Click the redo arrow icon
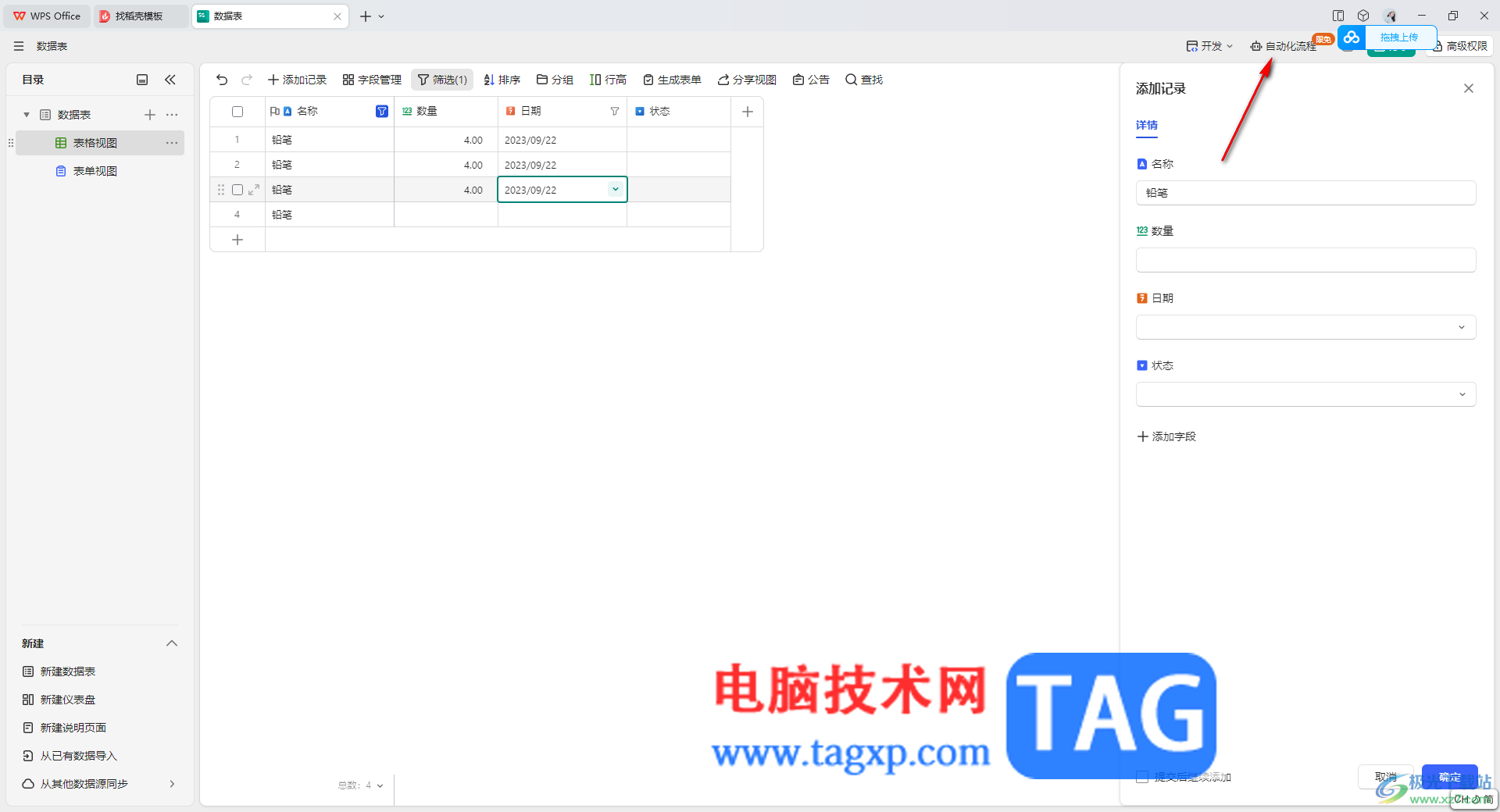The height and width of the screenshot is (812, 1500). click(x=247, y=80)
